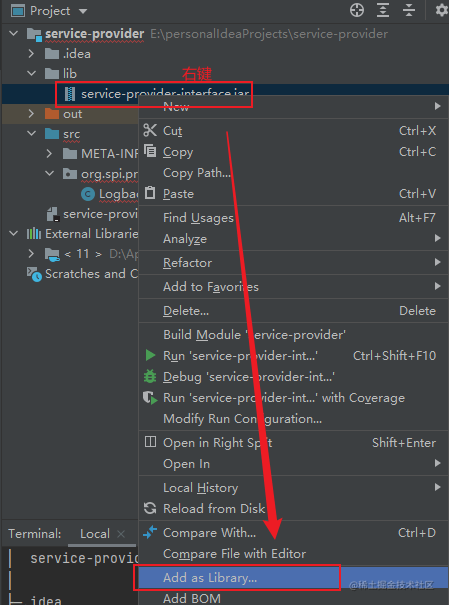Click the Reload from Disk refresh icon

click(x=150, y=508)
